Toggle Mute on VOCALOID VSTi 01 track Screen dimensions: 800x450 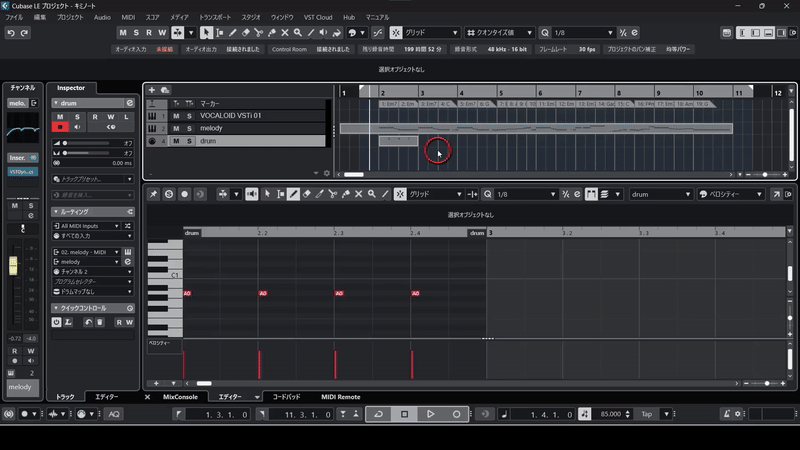176,116
